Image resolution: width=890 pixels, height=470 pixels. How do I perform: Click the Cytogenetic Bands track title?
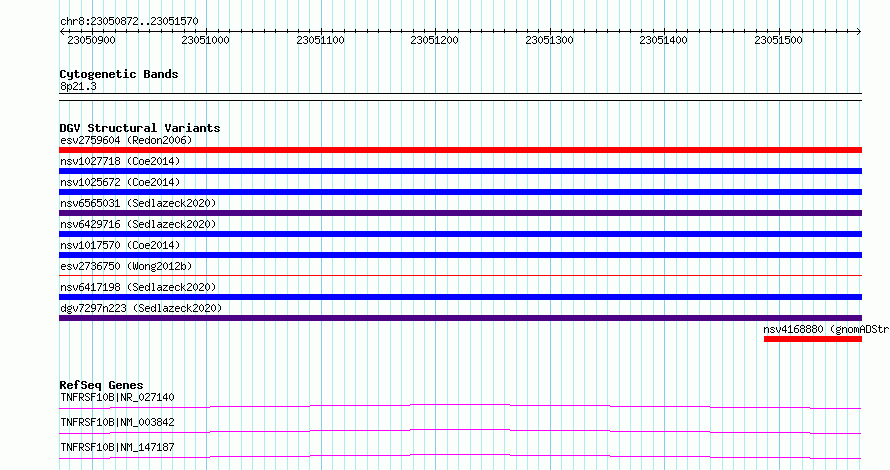(x=119, y=74)
